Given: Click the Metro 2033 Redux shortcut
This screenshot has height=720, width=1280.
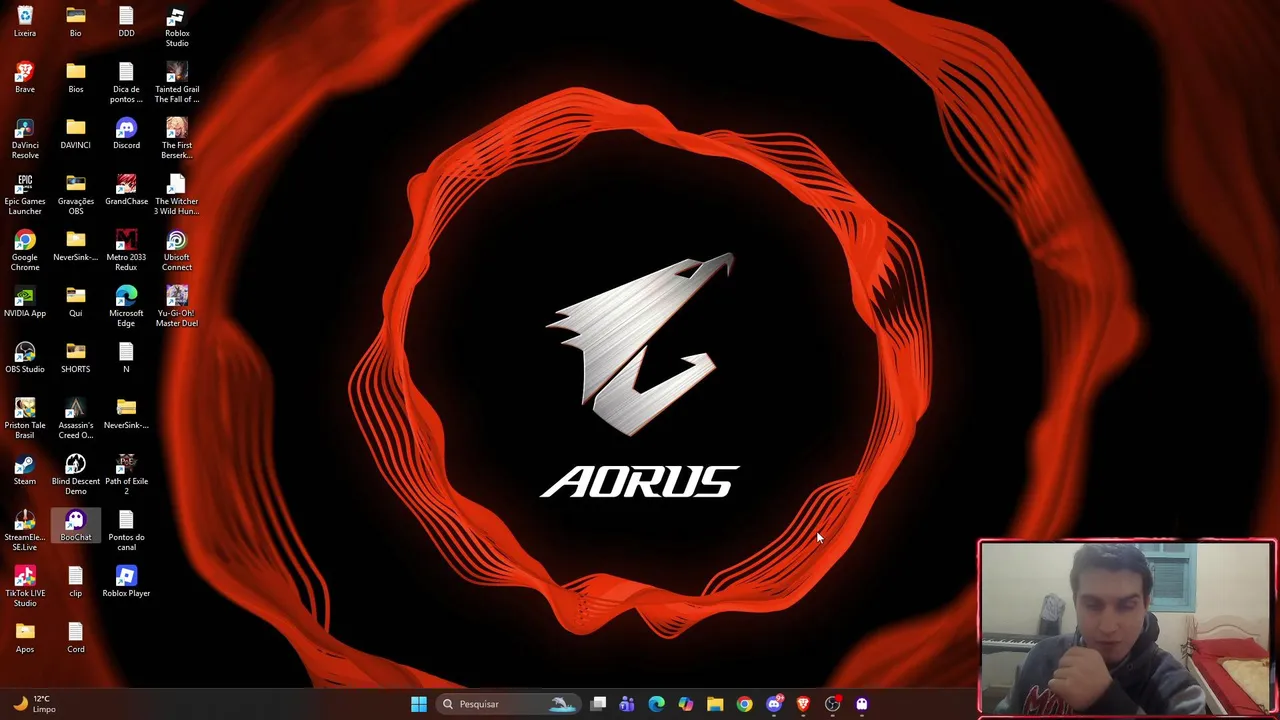Looking at the screenshot, I should [x=126, y=251].
